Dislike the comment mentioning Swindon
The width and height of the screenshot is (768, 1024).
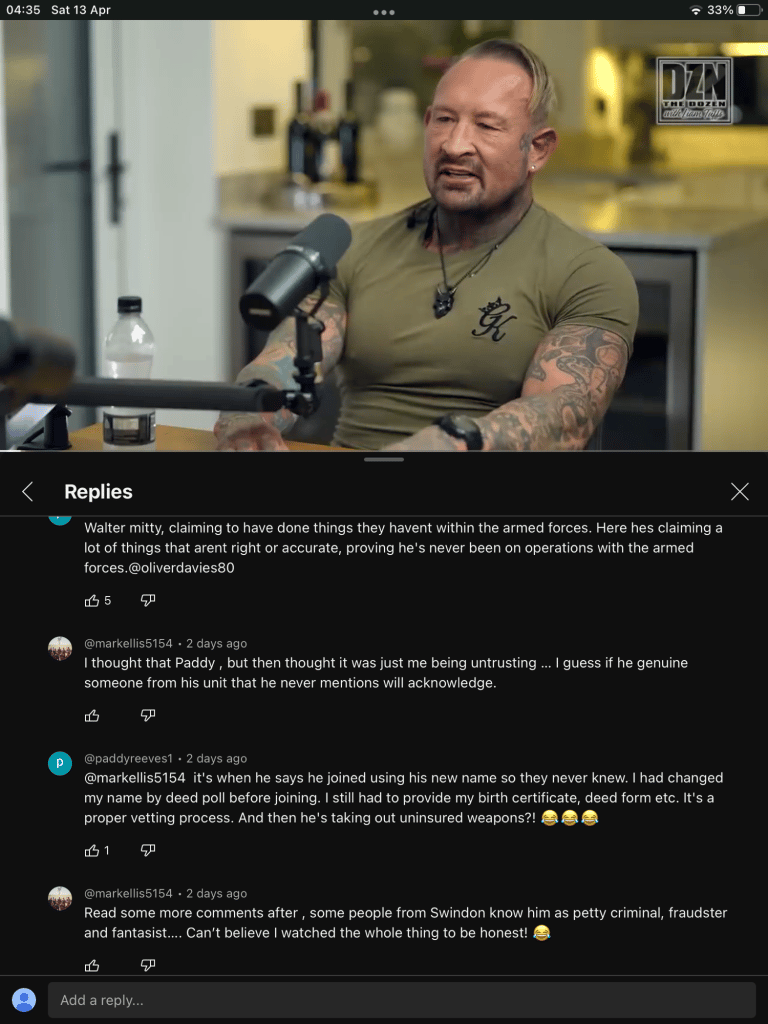148,965
